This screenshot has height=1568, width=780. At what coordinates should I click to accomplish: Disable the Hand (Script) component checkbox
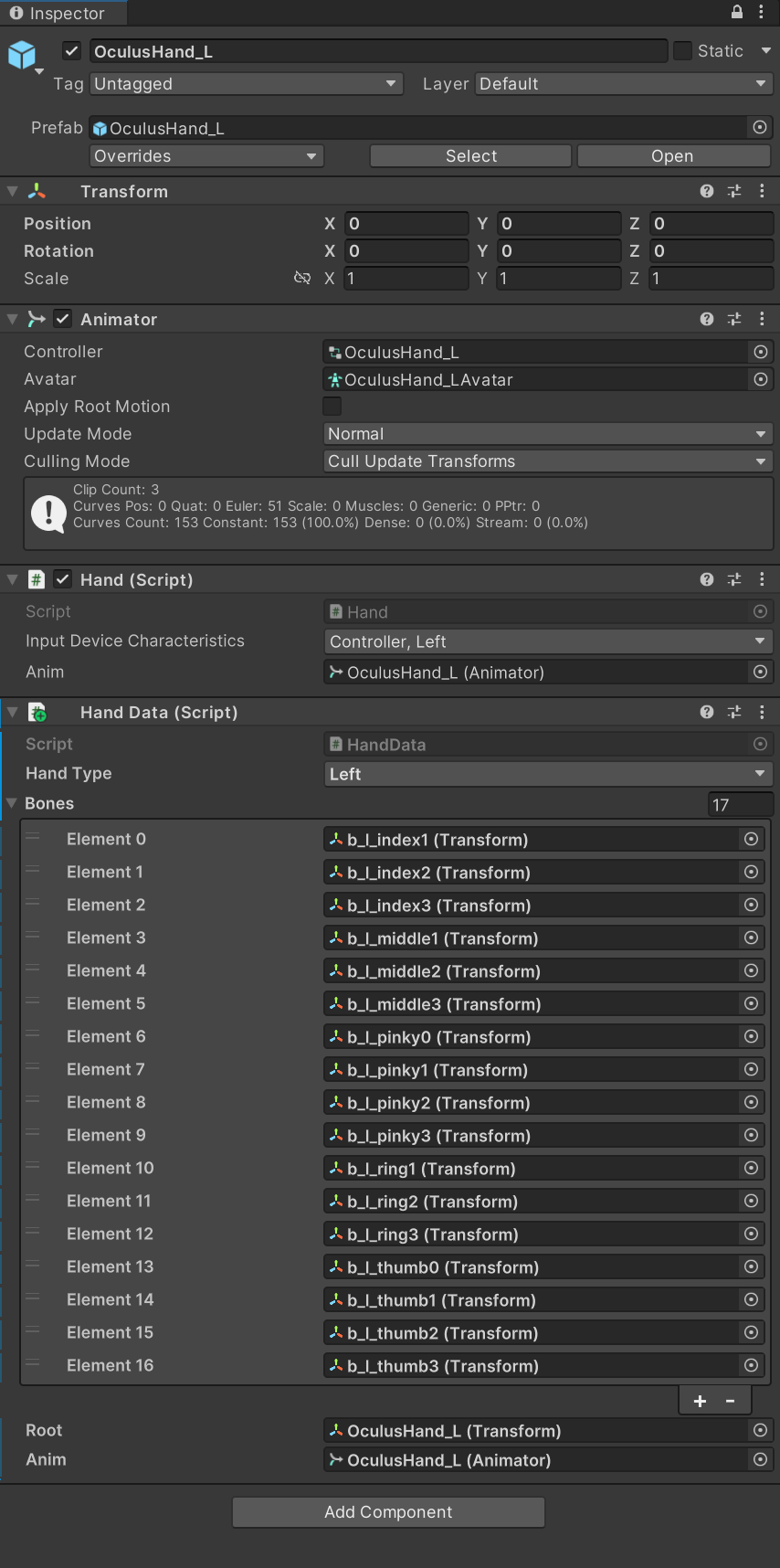click(63, 579)
